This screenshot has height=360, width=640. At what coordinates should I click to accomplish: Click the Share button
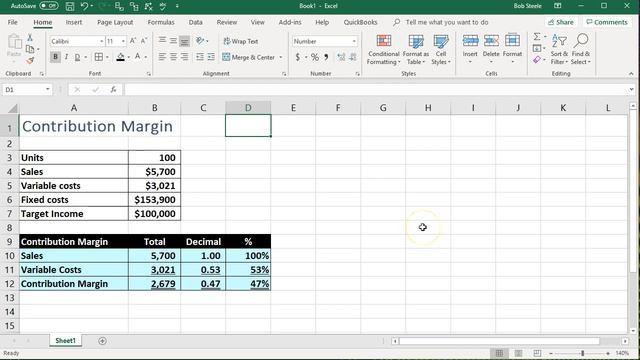click(x=561, y=22)
